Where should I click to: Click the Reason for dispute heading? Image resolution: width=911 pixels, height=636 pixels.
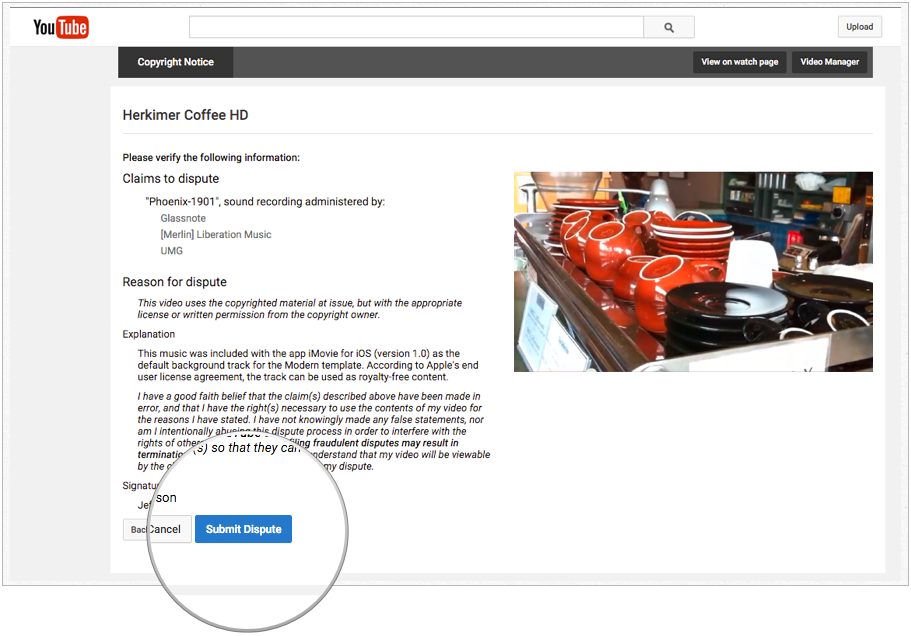[174, 282]
